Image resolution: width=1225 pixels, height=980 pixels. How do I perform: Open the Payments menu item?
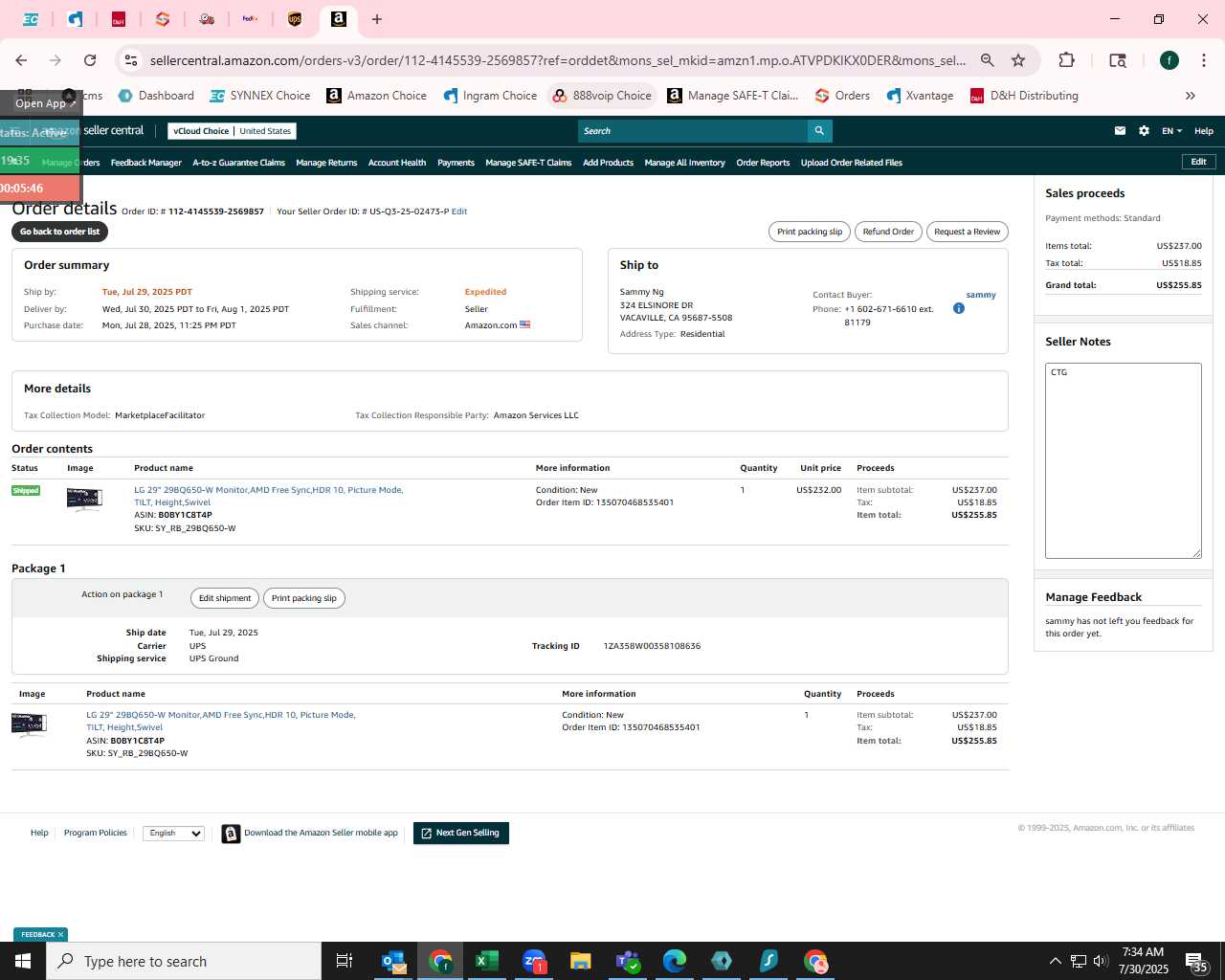coord(456,163)
